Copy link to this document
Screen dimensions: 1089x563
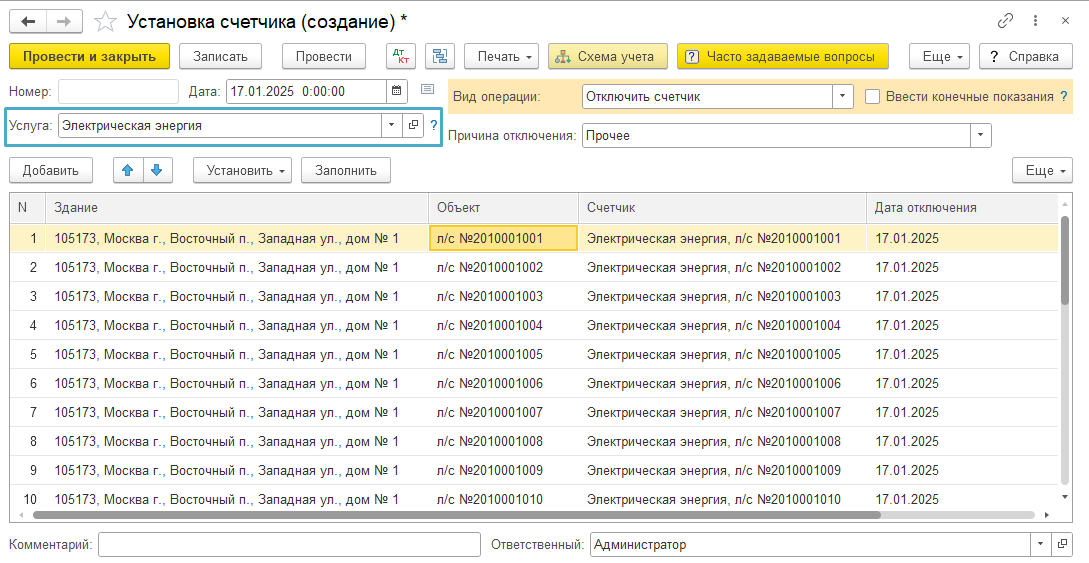point(1005,21)
